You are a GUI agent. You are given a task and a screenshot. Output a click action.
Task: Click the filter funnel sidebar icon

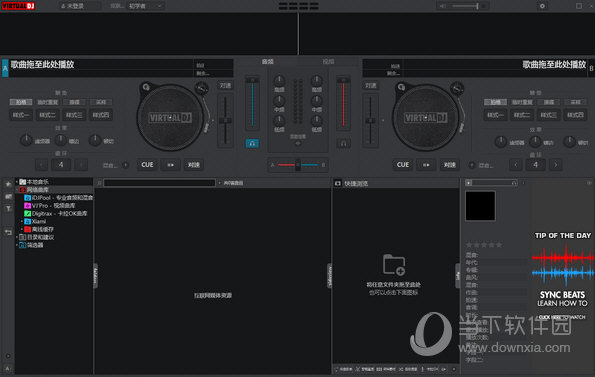coord(8,209)
